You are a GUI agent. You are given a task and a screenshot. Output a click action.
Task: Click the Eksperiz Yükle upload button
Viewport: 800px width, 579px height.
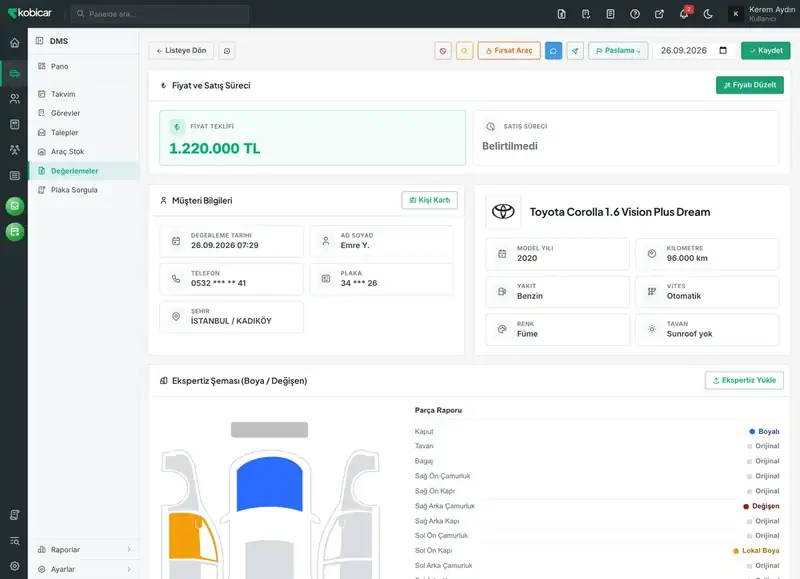[x=744, y=380]
